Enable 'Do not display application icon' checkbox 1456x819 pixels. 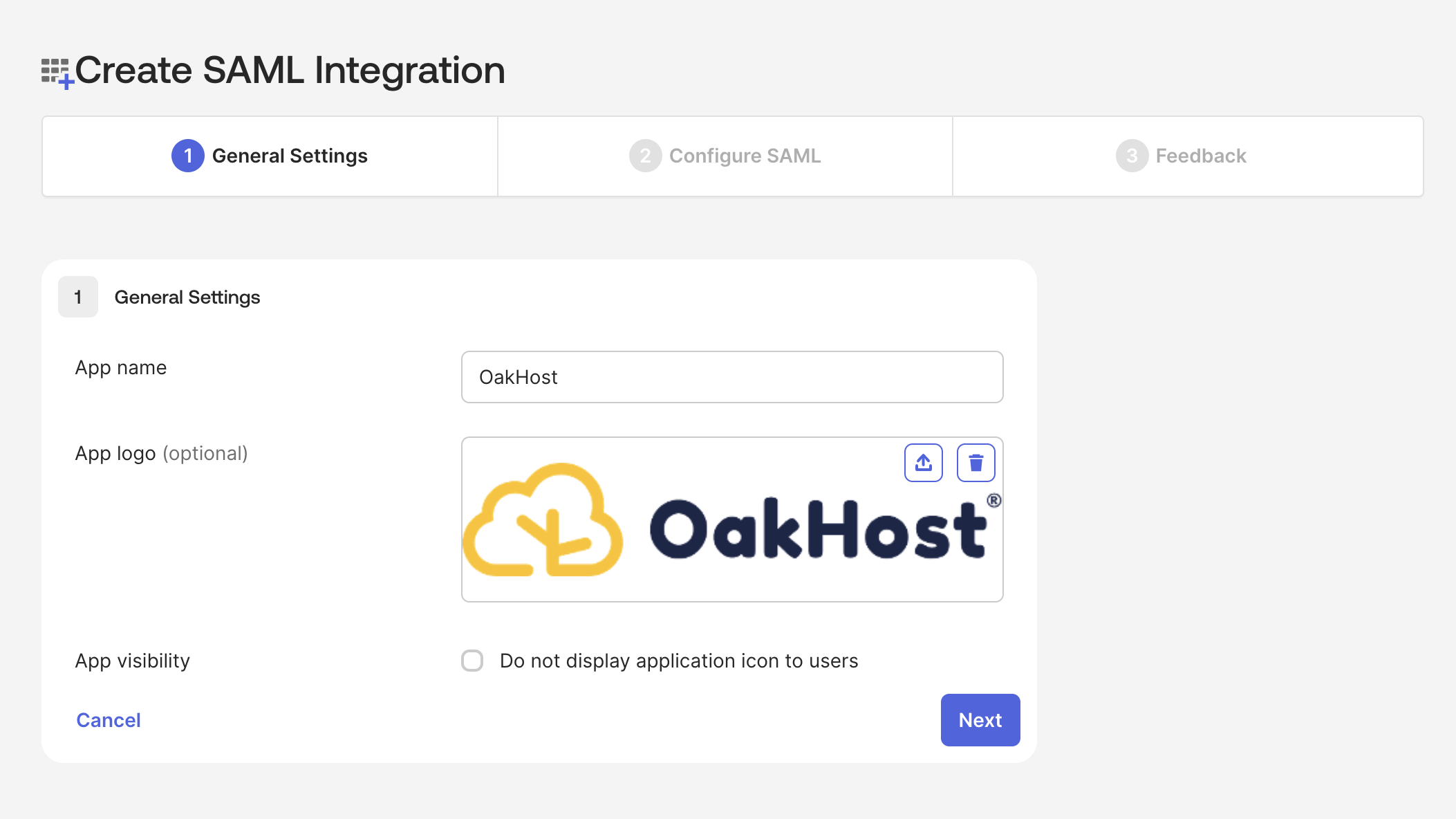[472, 661]
